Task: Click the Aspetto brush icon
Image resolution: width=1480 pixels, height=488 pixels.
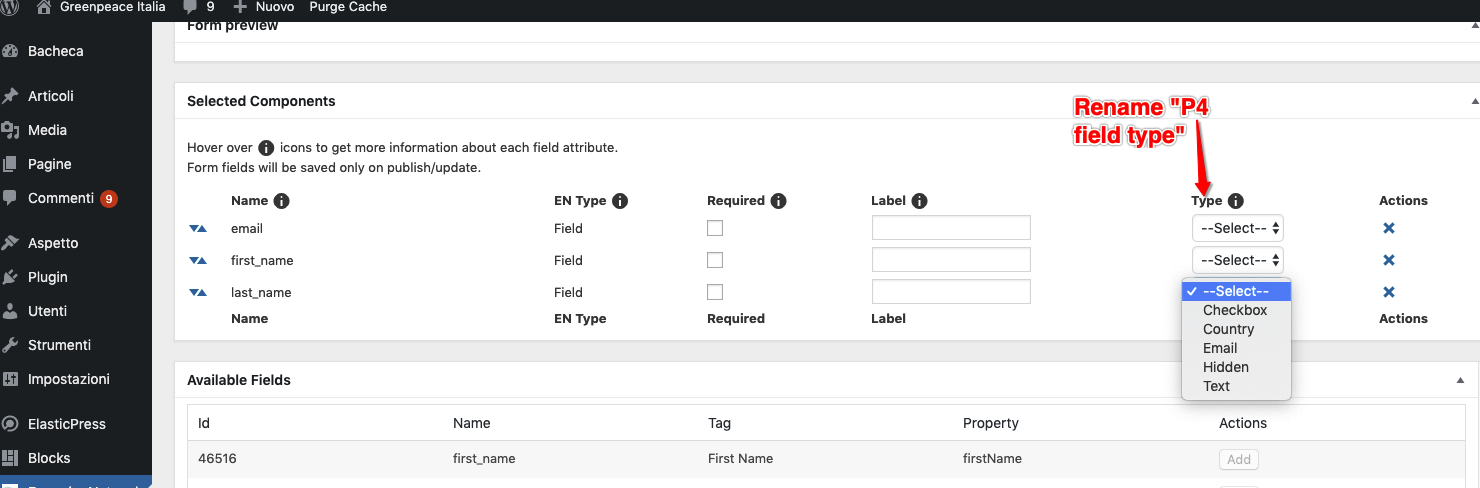Action: point(10,243)
